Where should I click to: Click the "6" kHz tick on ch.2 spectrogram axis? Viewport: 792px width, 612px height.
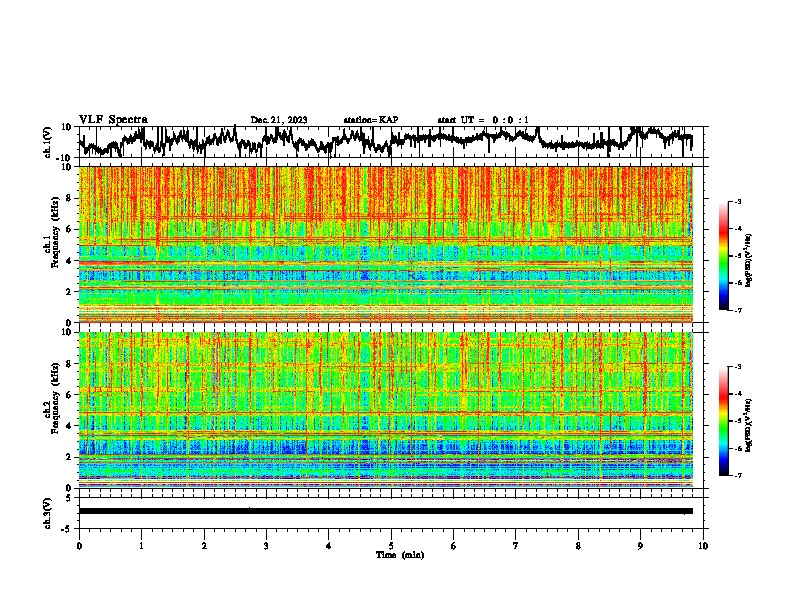[69, 395]
